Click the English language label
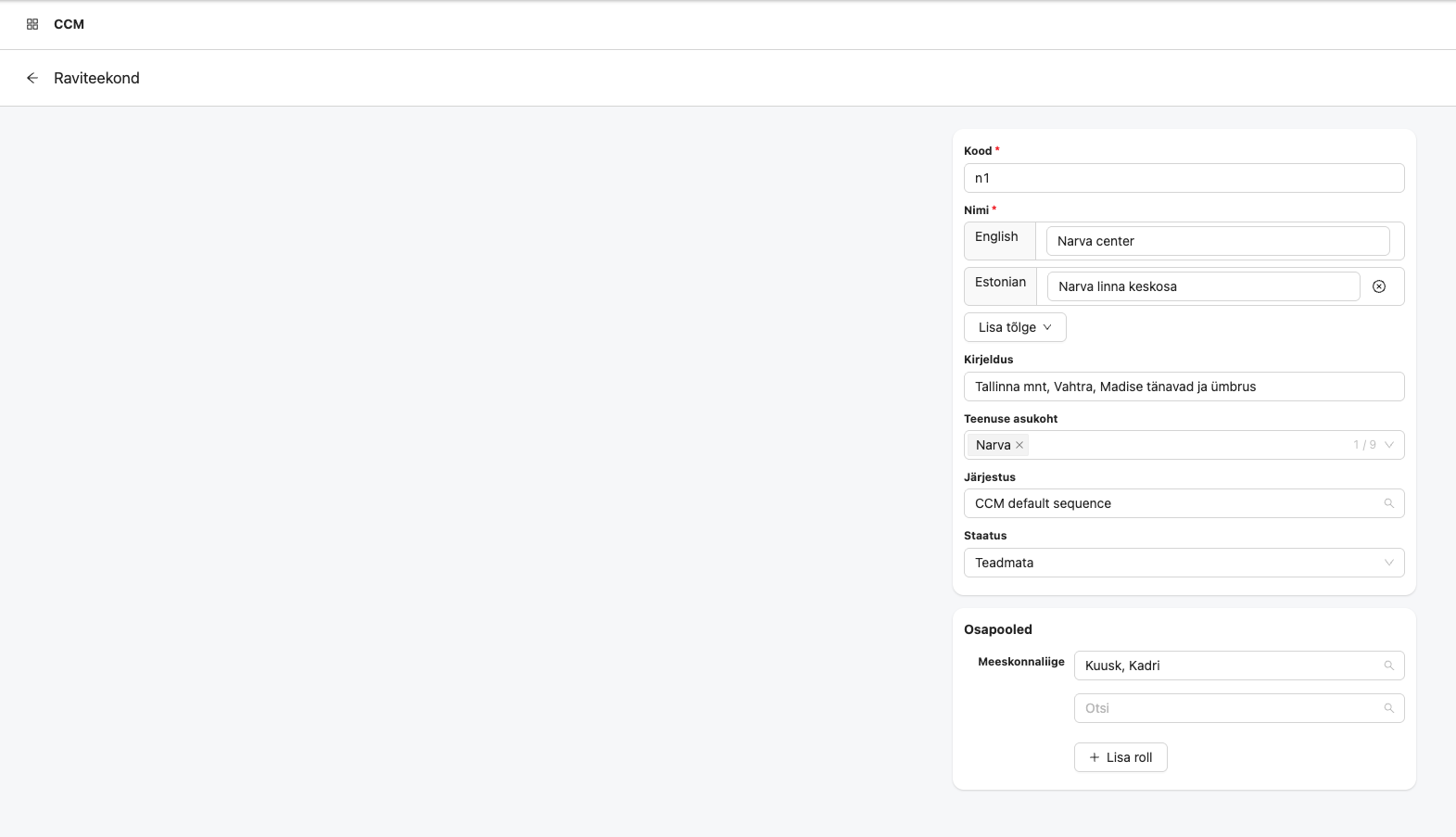The image size is (1456, 837). tap(996, 236)
